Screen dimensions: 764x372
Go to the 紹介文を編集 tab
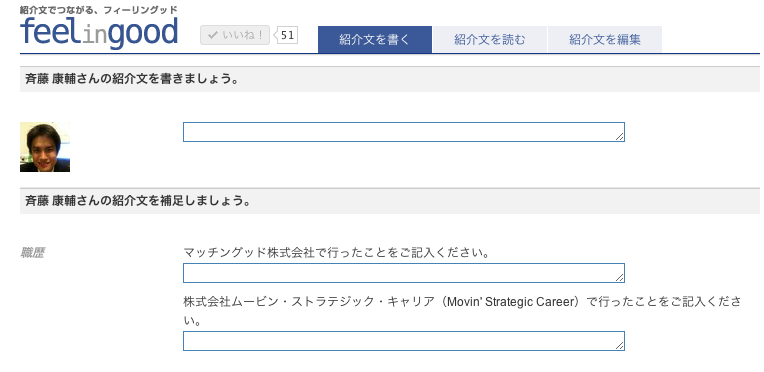tap(605, 39)
